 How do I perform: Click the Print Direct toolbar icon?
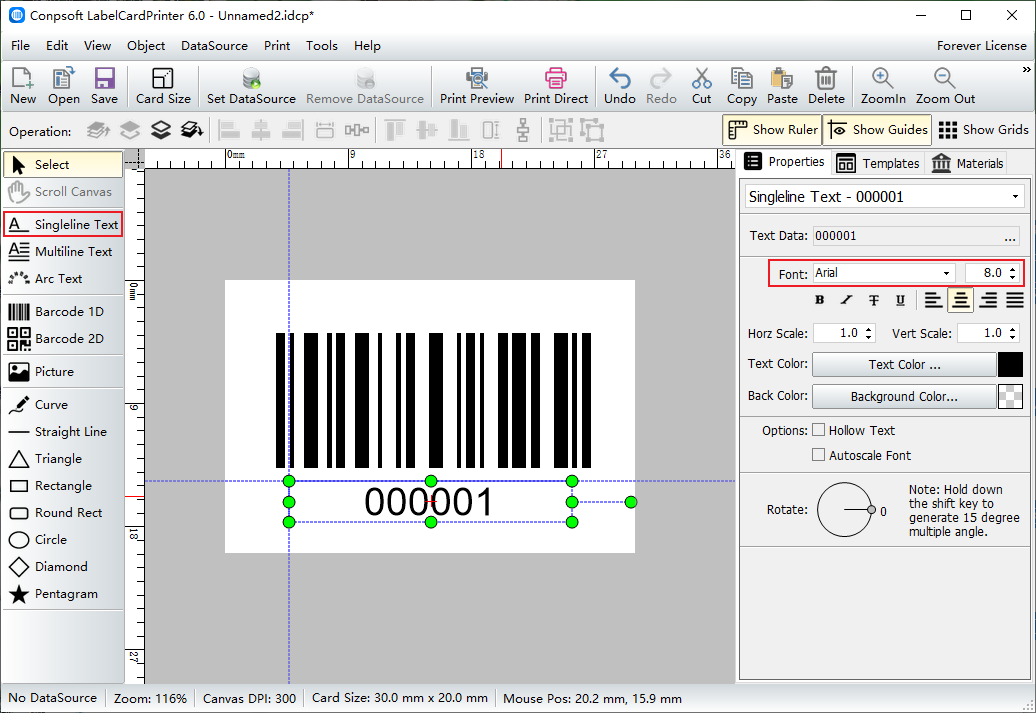pyautogui.click(x=556, y=86)
